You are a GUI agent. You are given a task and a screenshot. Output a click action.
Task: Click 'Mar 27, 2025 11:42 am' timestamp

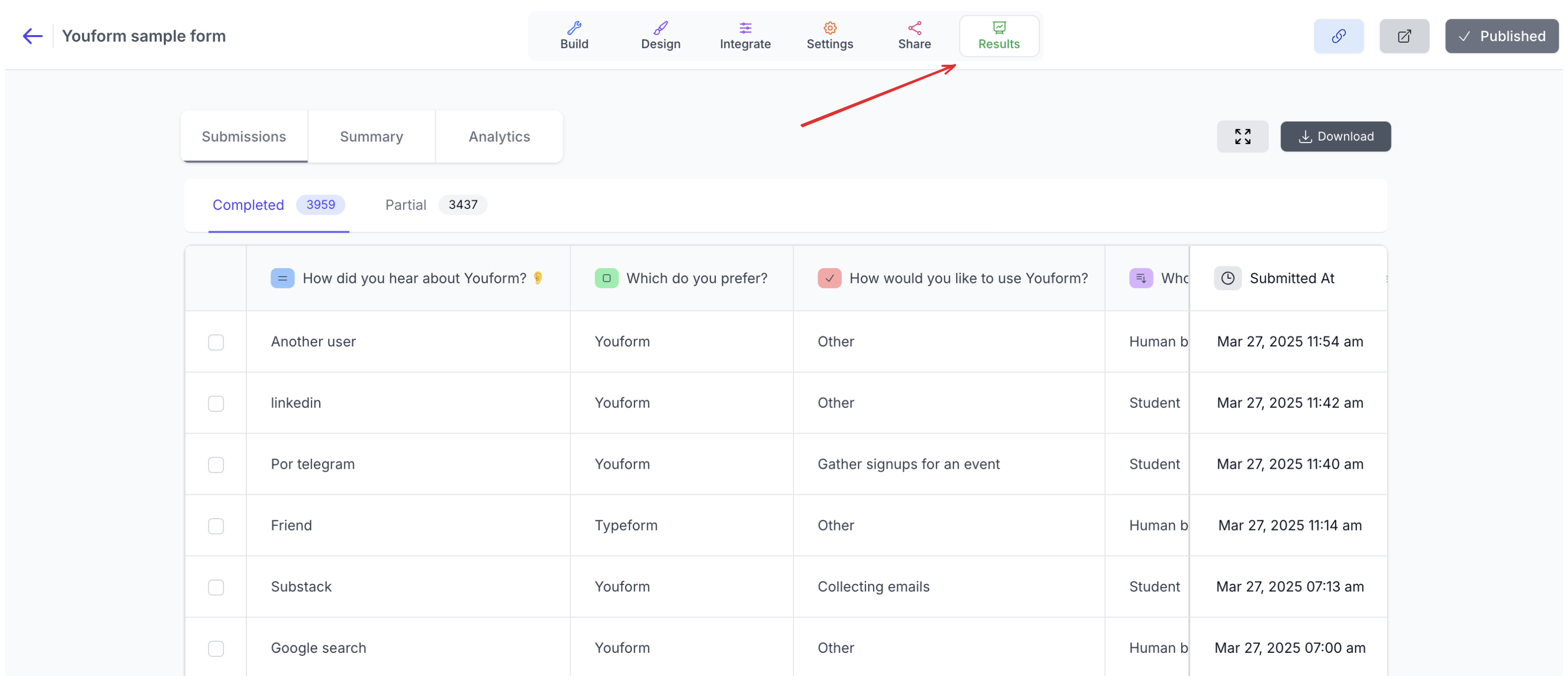tap(1290, 403)
